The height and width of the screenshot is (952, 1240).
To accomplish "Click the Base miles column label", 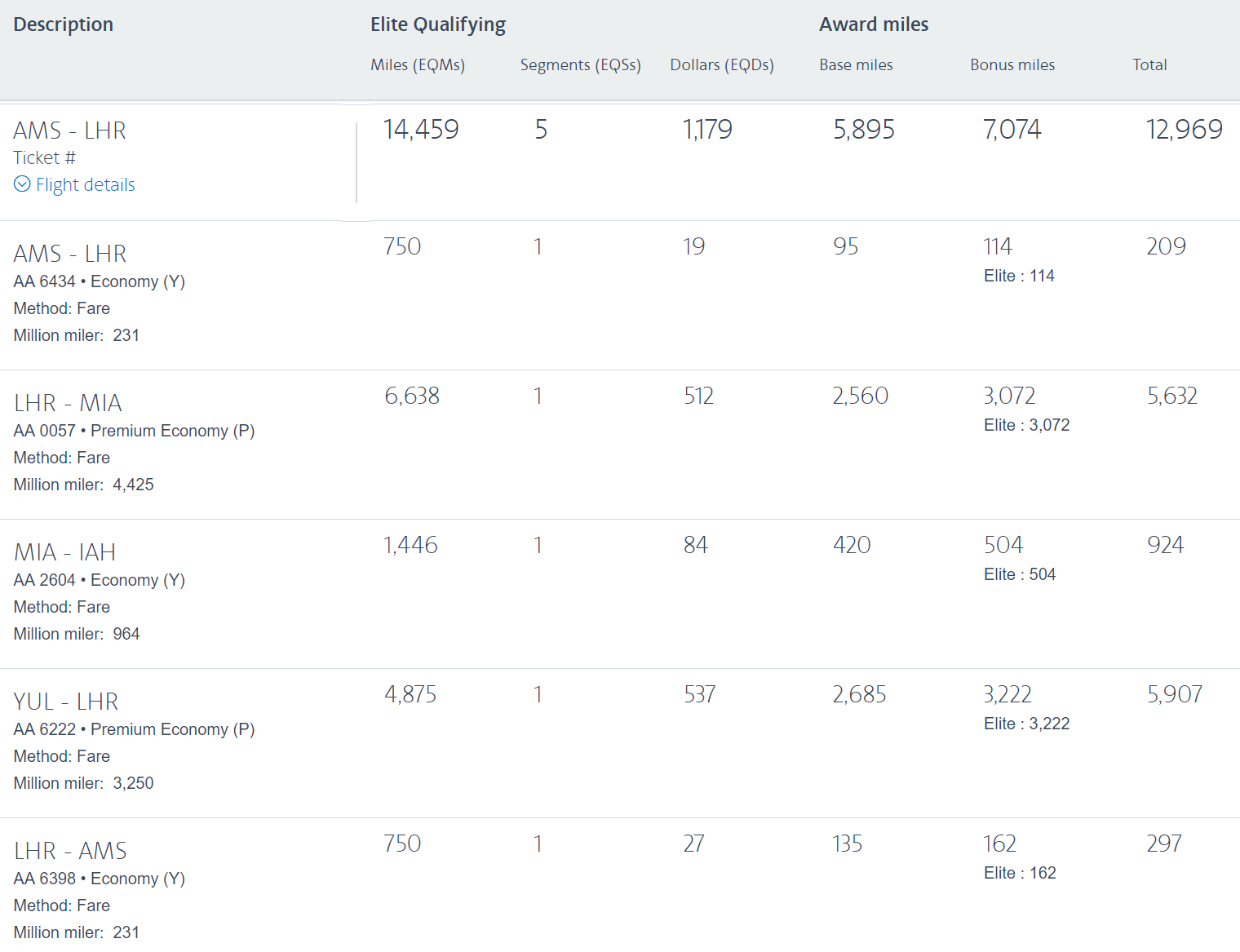I will (855, 64).
